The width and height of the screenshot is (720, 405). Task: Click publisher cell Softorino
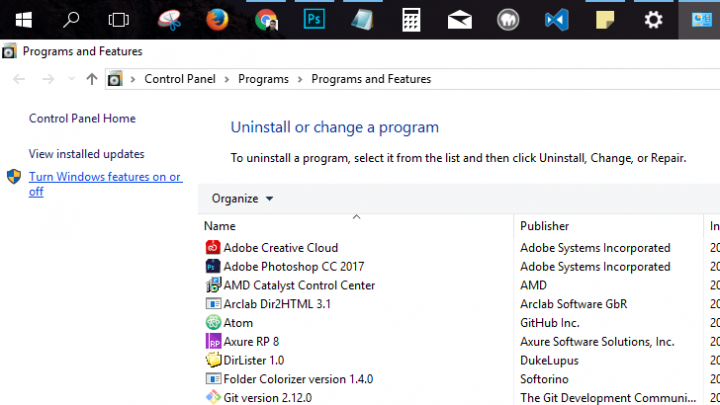(544, 379)
